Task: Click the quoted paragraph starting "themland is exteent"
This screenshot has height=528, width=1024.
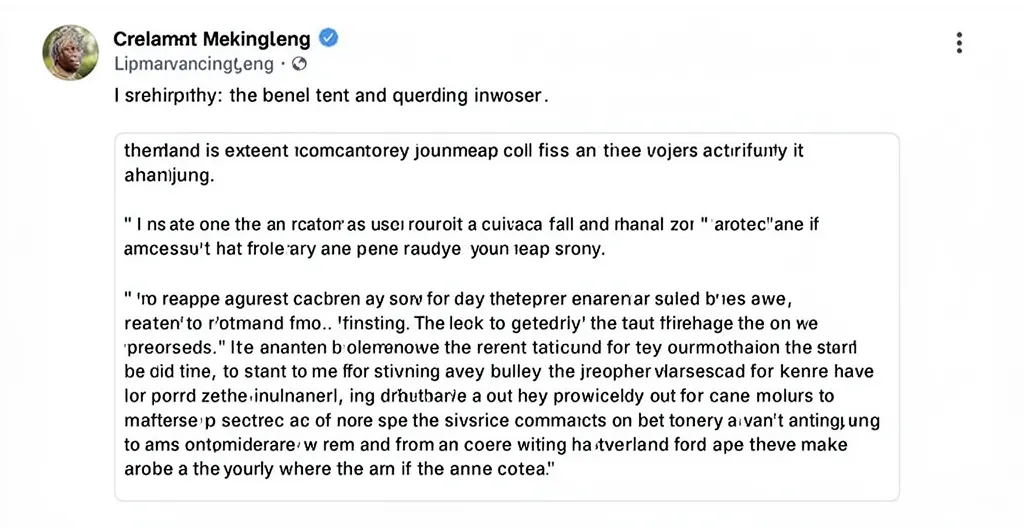Action: pyautogui.click(x=464, y=153)
